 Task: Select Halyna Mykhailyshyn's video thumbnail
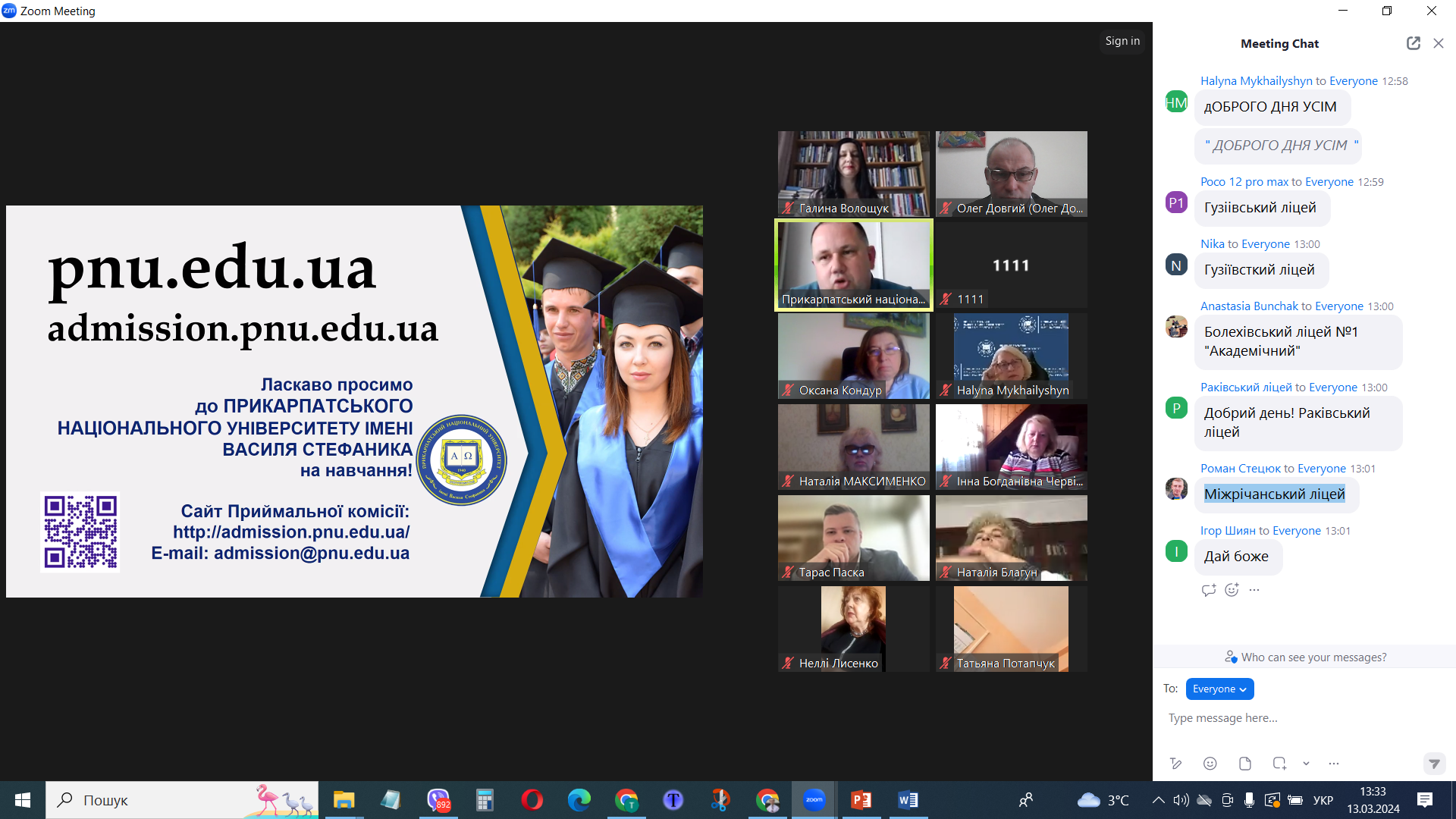pyautogui.click(x=1011, y=356)
